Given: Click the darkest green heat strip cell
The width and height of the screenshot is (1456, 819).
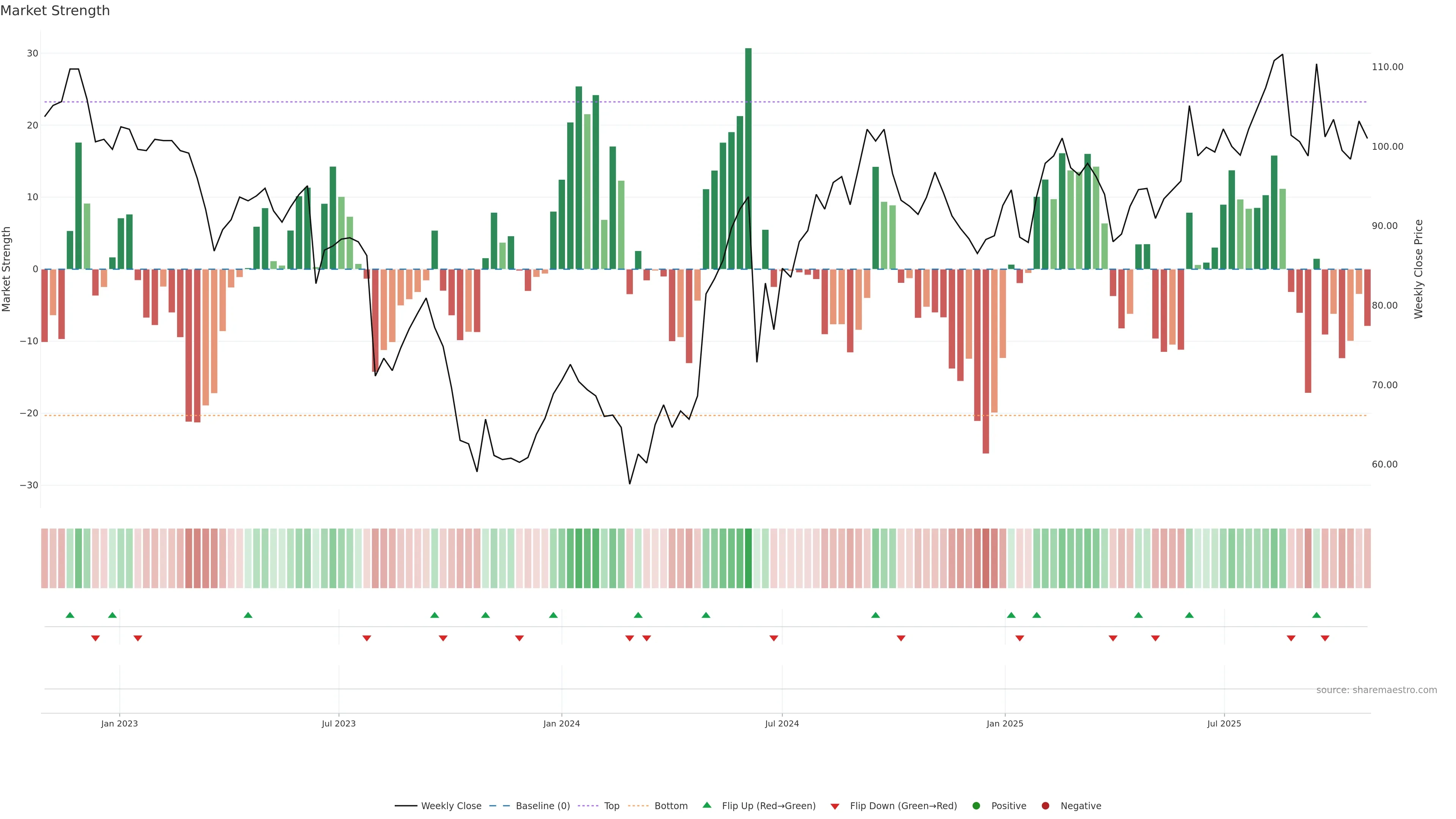Looking at the screenshot, I should click(748, 559).
